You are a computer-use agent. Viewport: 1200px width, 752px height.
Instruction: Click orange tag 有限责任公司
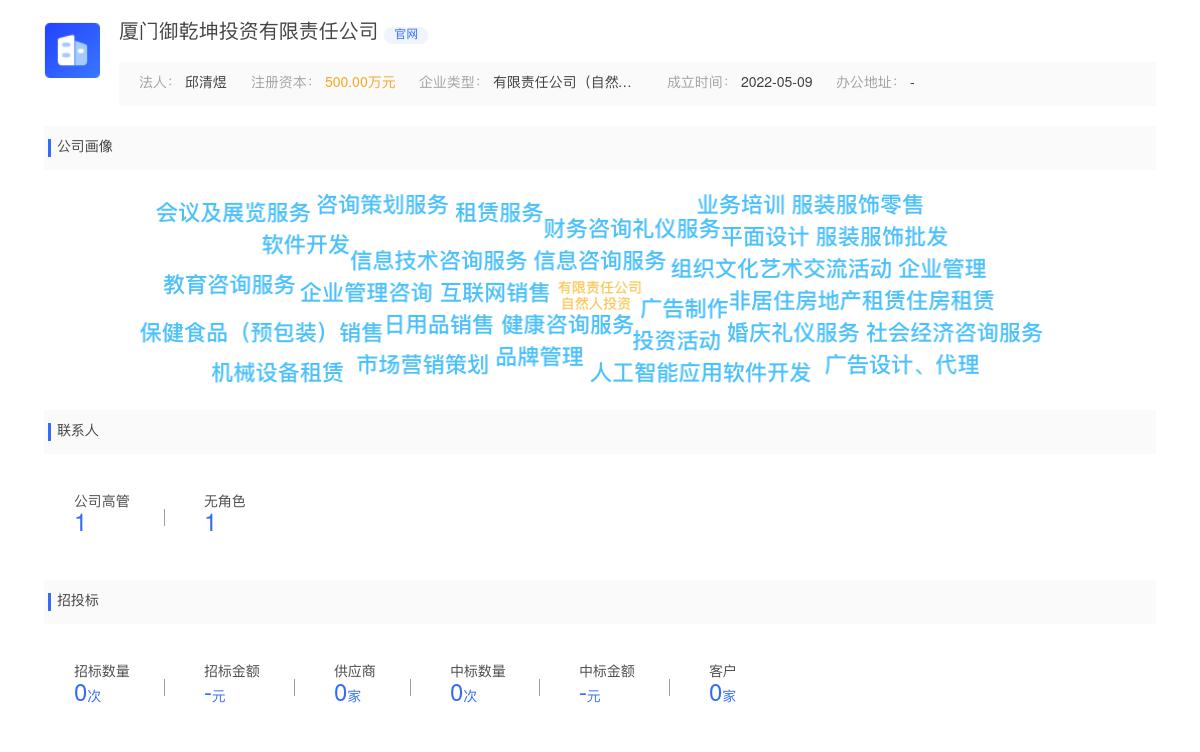pos(600,288)
